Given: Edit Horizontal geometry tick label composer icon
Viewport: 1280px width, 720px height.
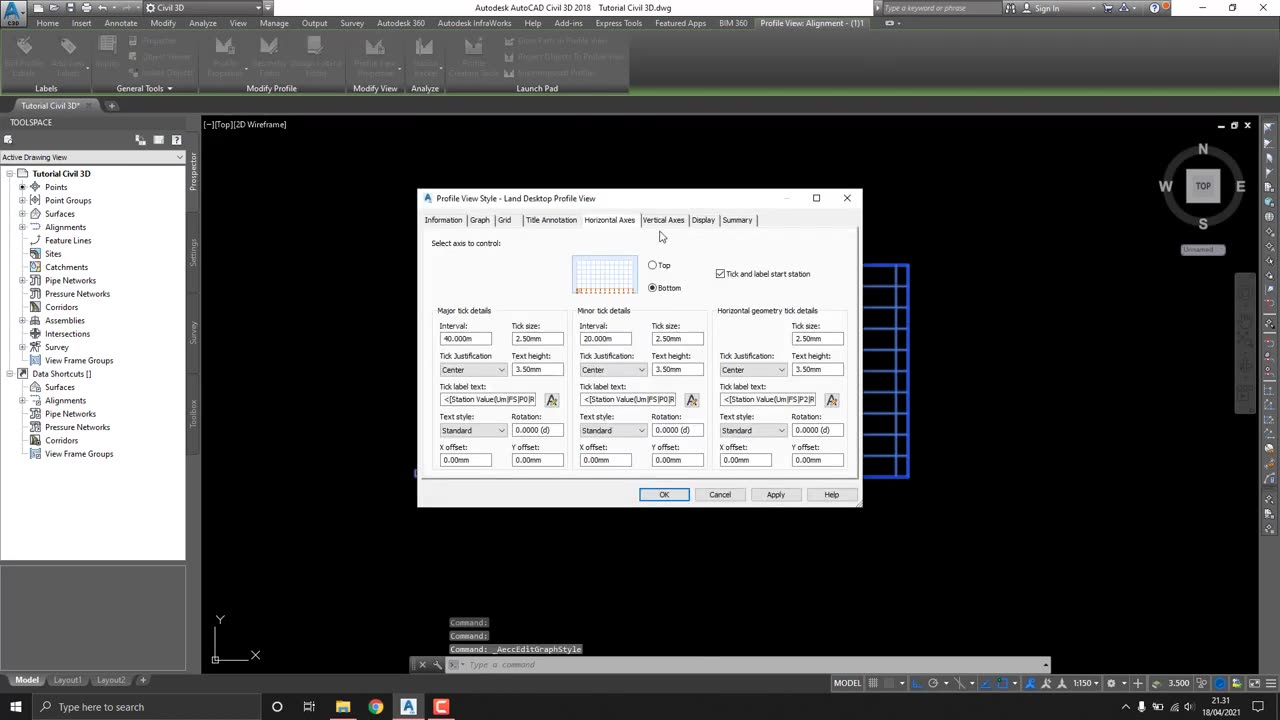Looking at the screenshot, I should tap(832, 400).
